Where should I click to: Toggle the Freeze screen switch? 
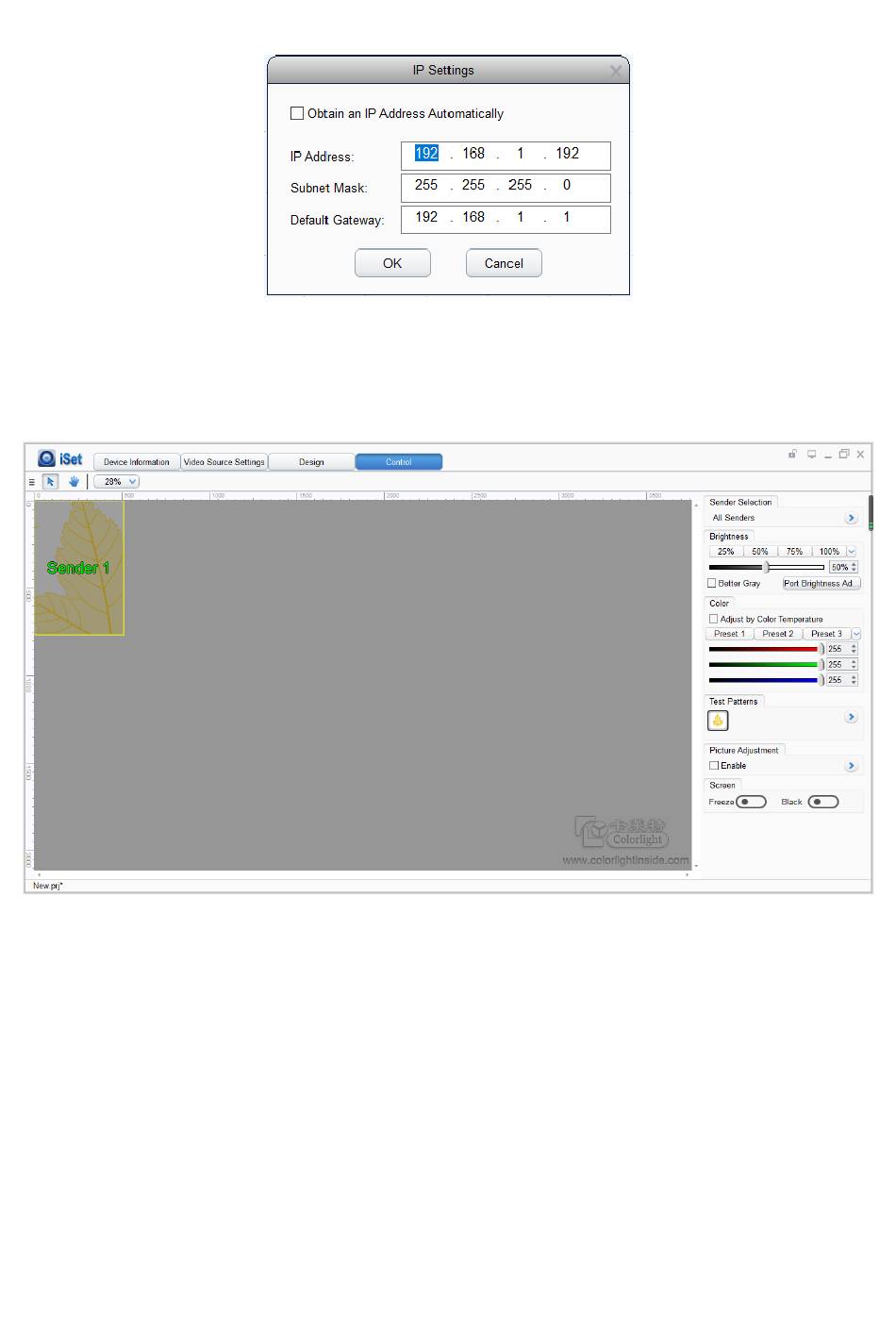point(751,802)
